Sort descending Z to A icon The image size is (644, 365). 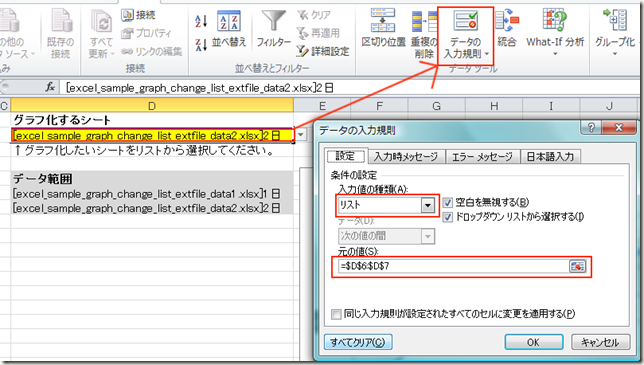click(x=201, y=44)
